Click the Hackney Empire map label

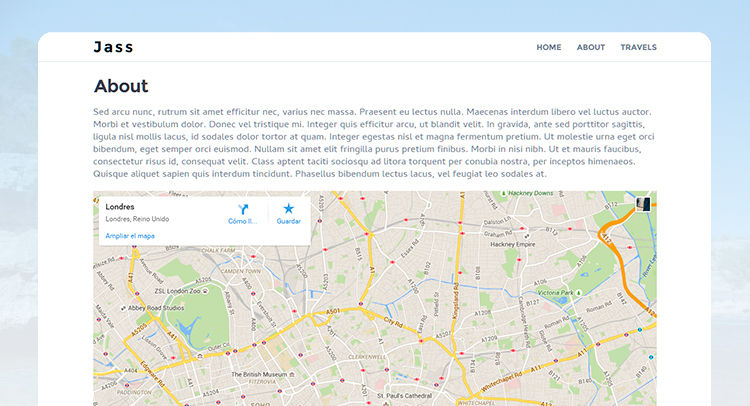point(513,244)
